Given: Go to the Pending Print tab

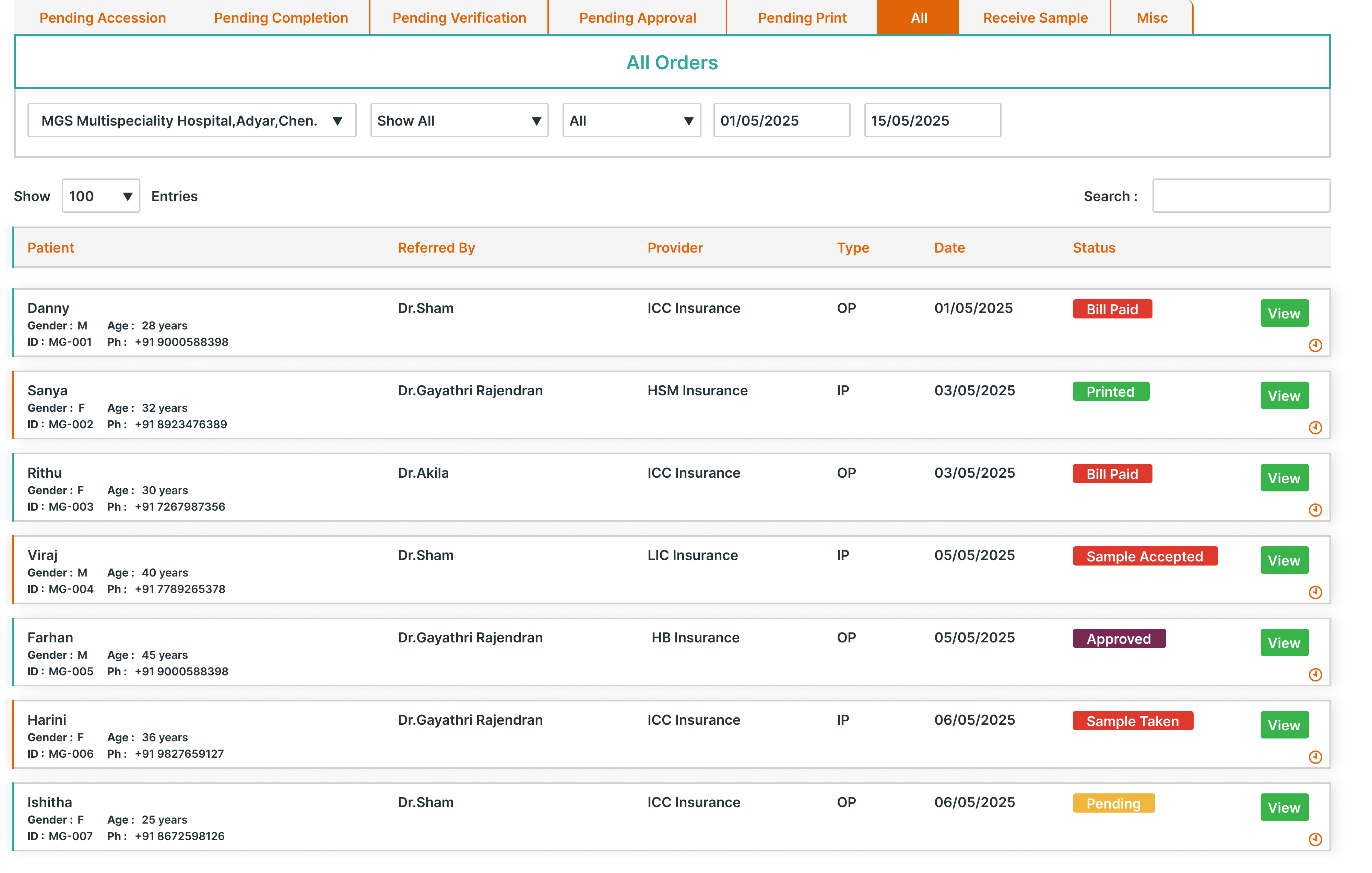Looking at the screenshot, I should pyautogui.click(x=802, y=18).
